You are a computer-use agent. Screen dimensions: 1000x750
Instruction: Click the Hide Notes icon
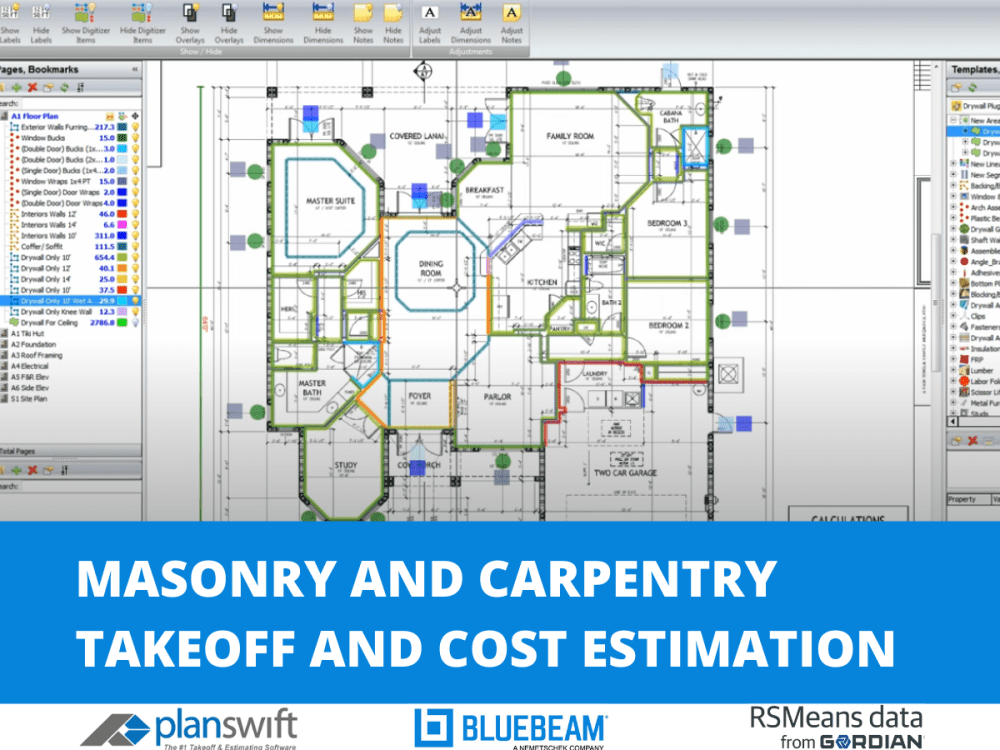(393, 12)
